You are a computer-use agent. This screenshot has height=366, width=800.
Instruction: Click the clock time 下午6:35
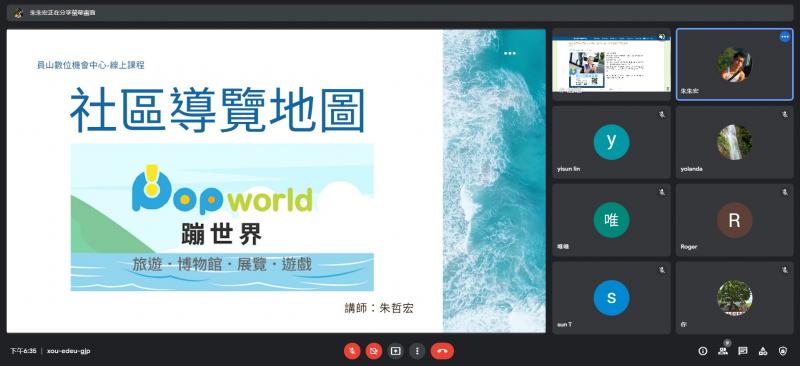(23, 351)
